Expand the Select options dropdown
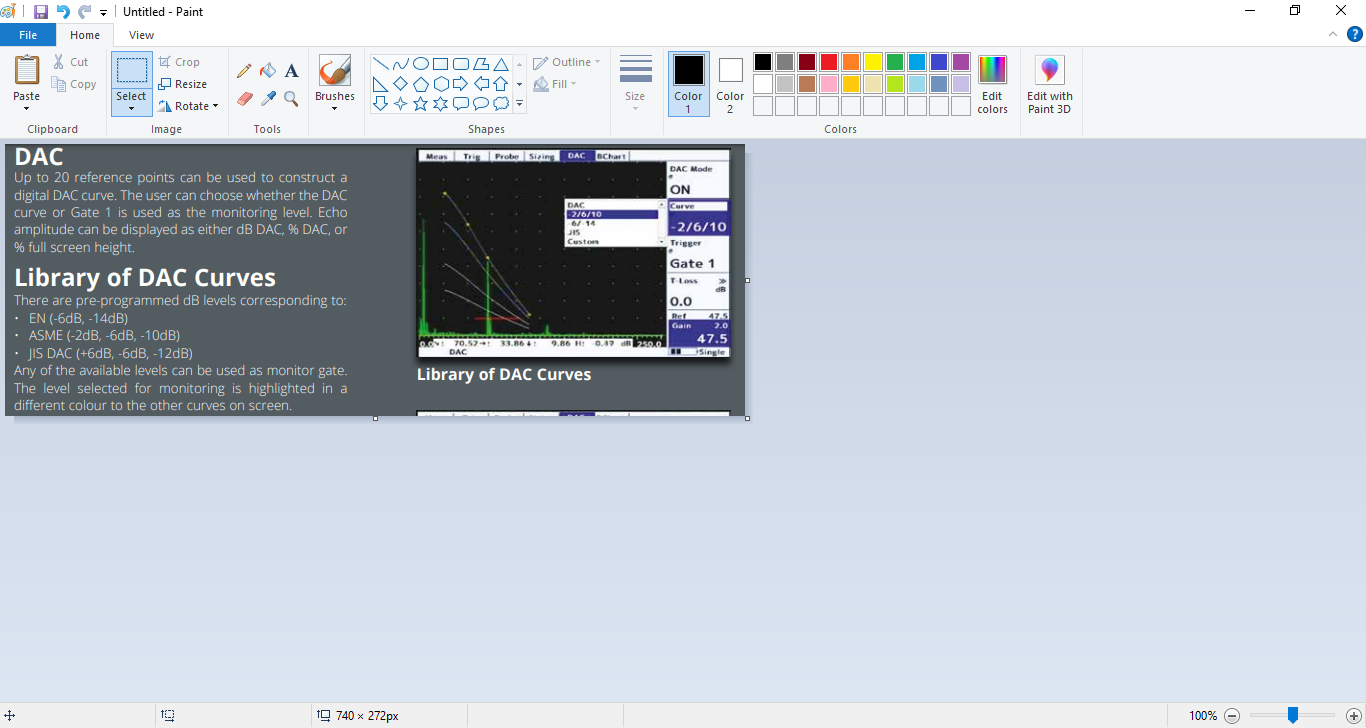Viewport: 1366px width, 728px height. pos(131,108)
